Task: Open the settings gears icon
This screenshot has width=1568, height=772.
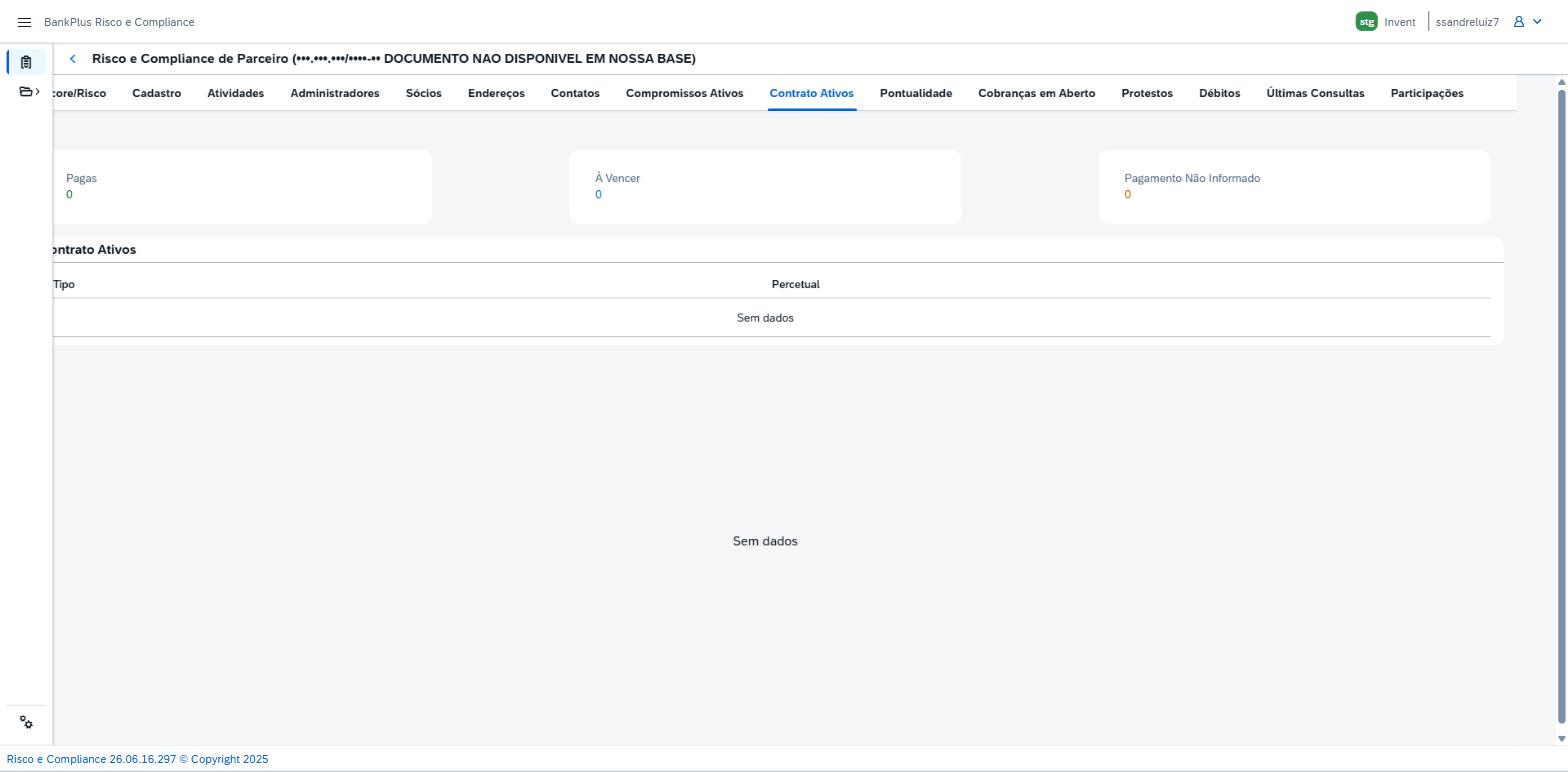Action: click(x=26, y=722)
